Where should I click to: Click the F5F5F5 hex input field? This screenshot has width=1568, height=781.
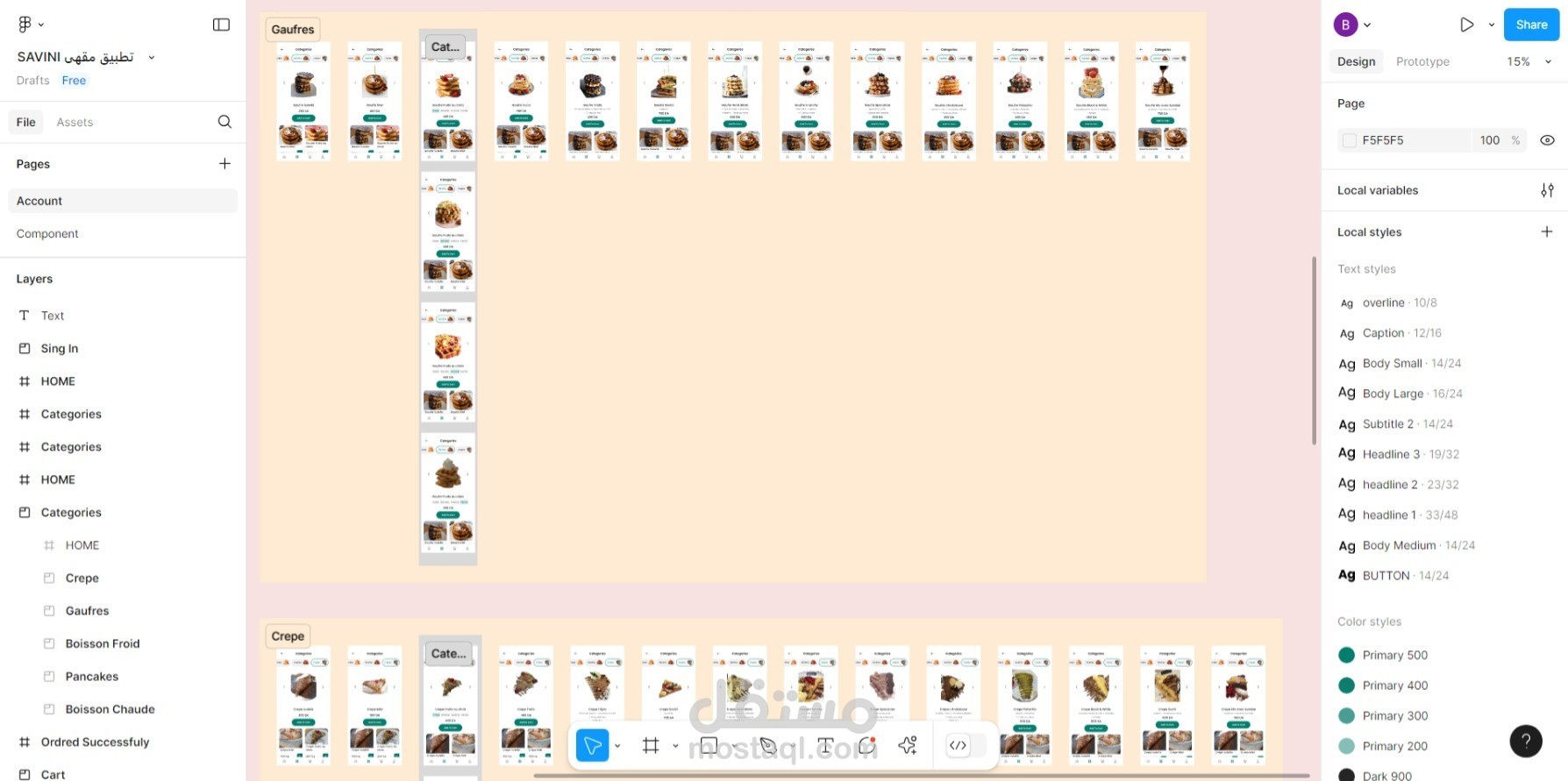tap(1404, 140)
